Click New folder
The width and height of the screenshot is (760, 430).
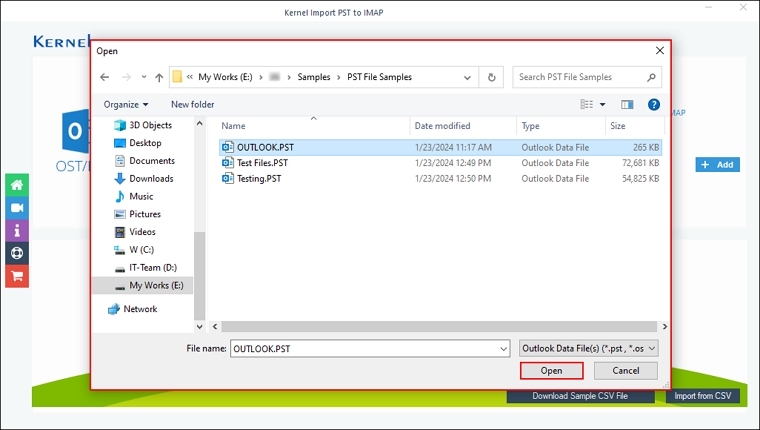tap(192, 104)
